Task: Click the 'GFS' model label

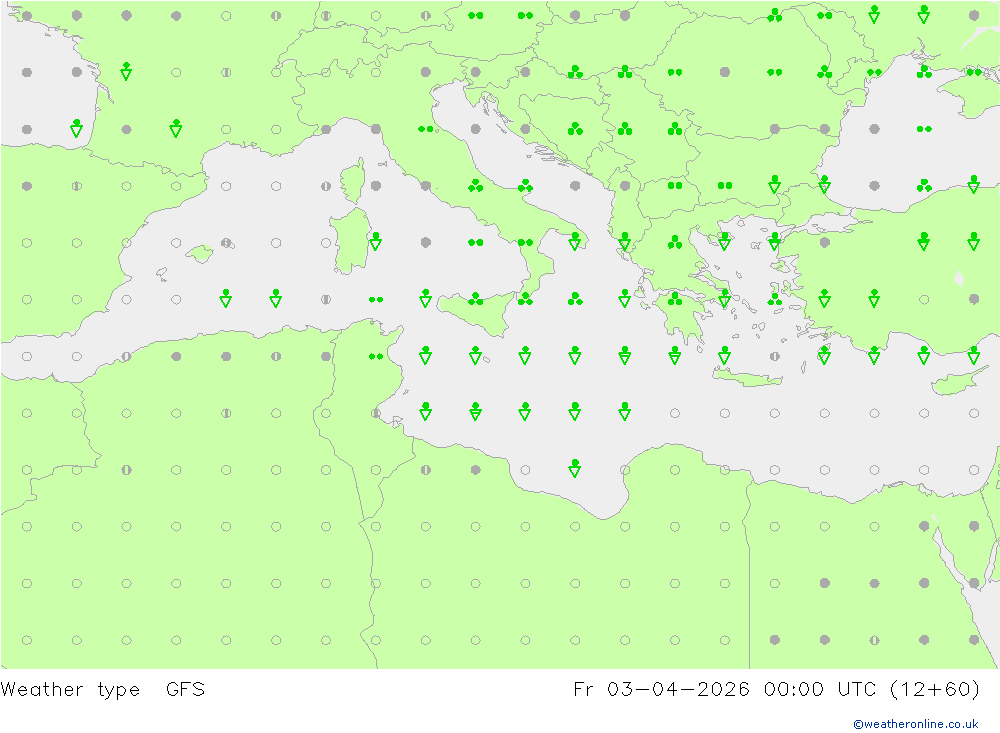Action: click(186, 689)
